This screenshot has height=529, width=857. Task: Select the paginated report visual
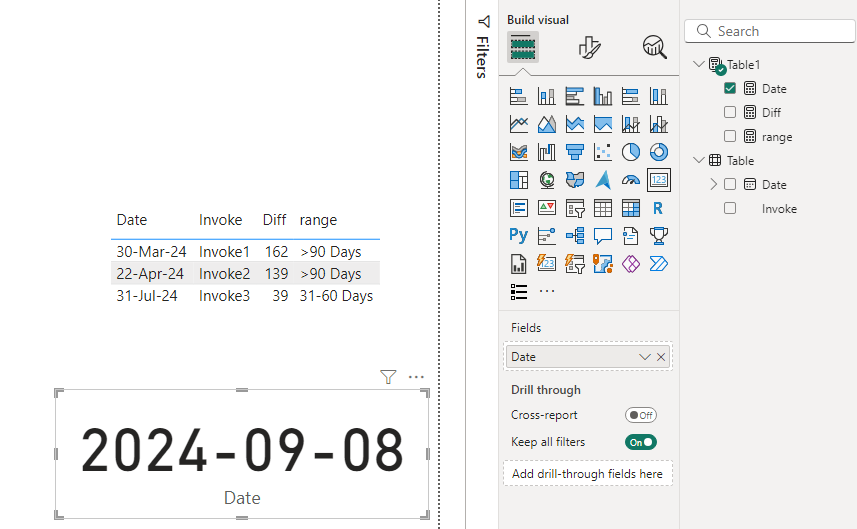(x=519, y=264)
